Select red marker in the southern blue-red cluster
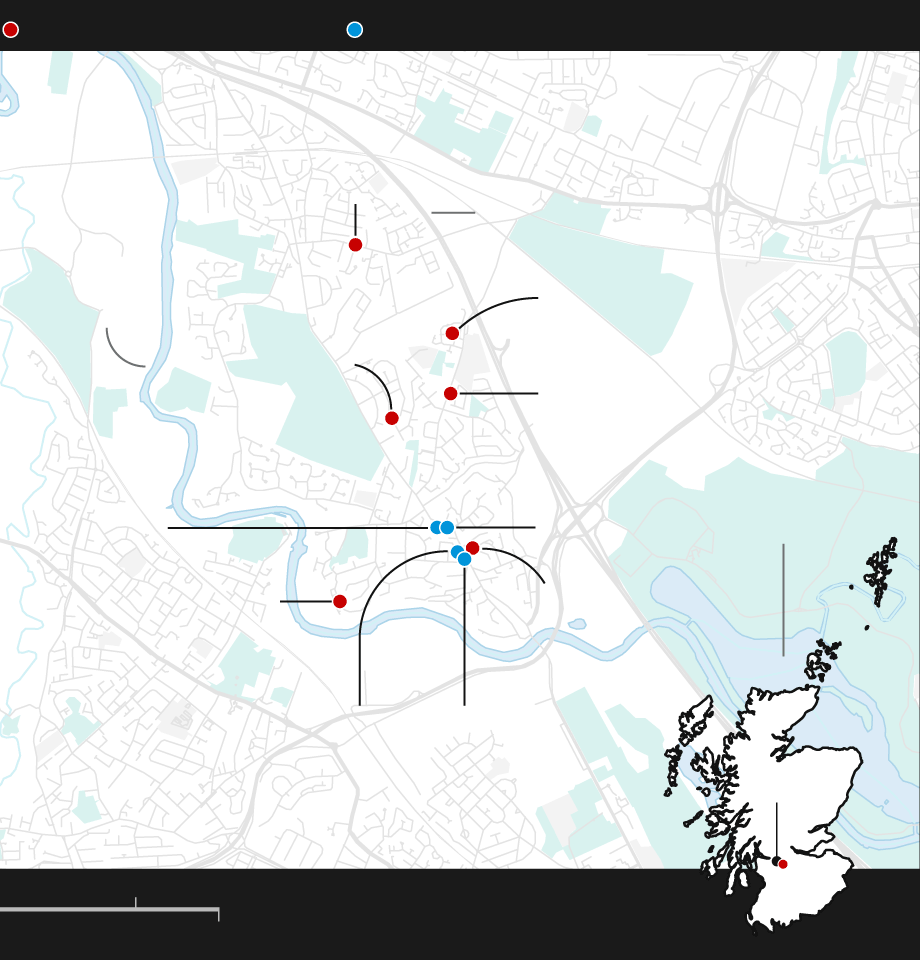This screenshot has width=920, height=960. pyautogui.click(x=473, y=548)
